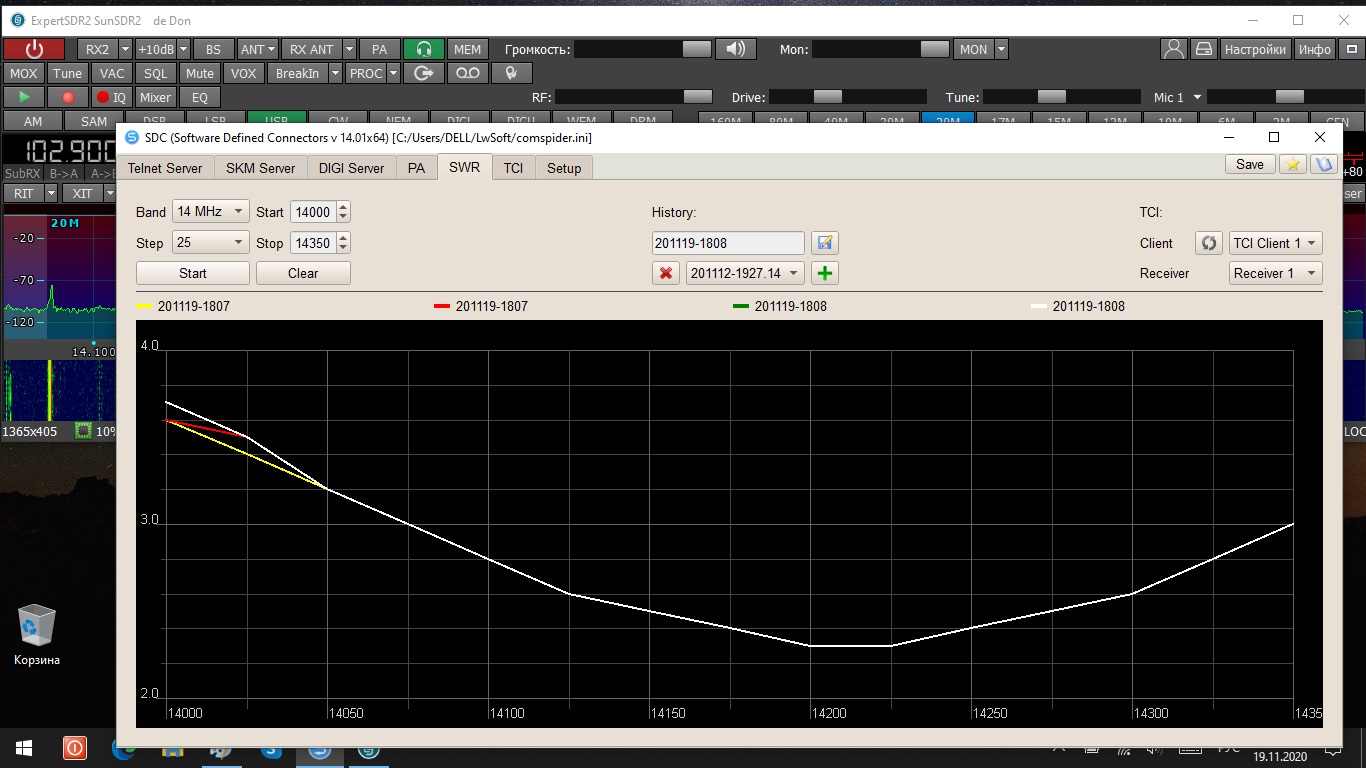Click the book icon next to the star
This screenshot has width=1366, height=768.
[x=1325, y=164]
